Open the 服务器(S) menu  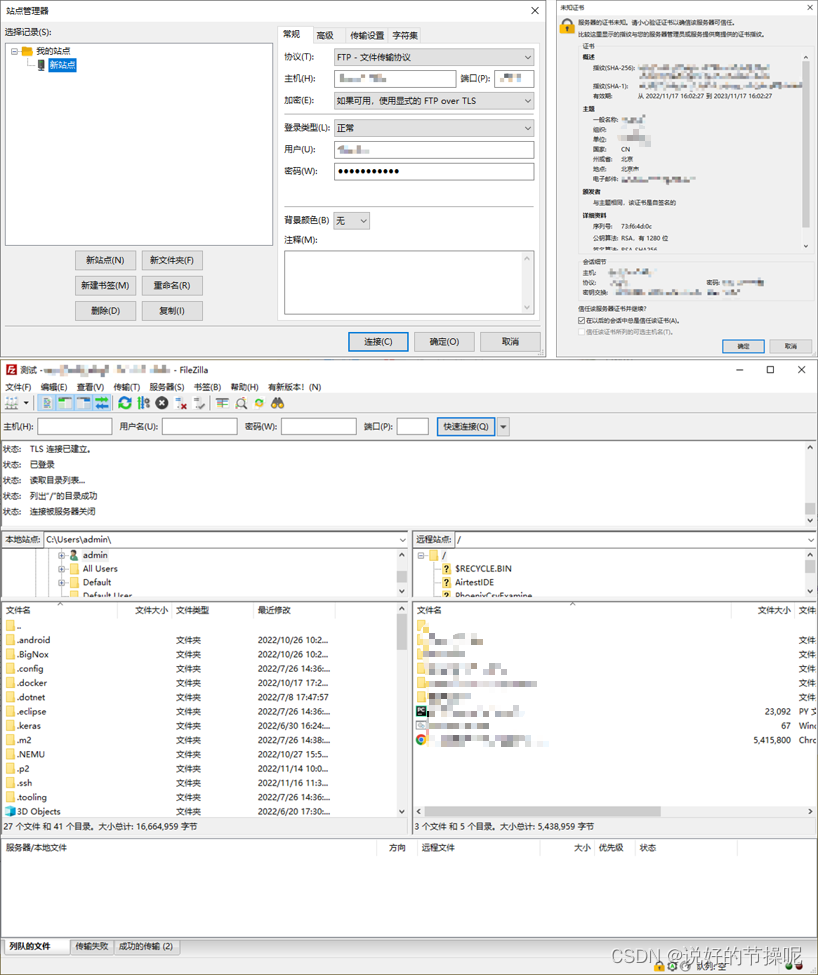pyautogui.click(x=167, y=387)
